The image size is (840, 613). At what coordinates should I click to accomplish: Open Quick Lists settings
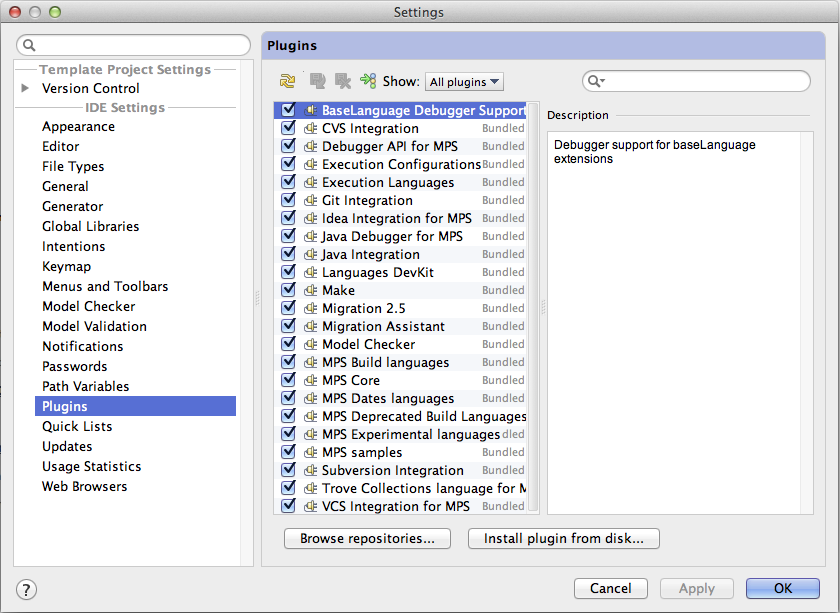click(77, 427)
